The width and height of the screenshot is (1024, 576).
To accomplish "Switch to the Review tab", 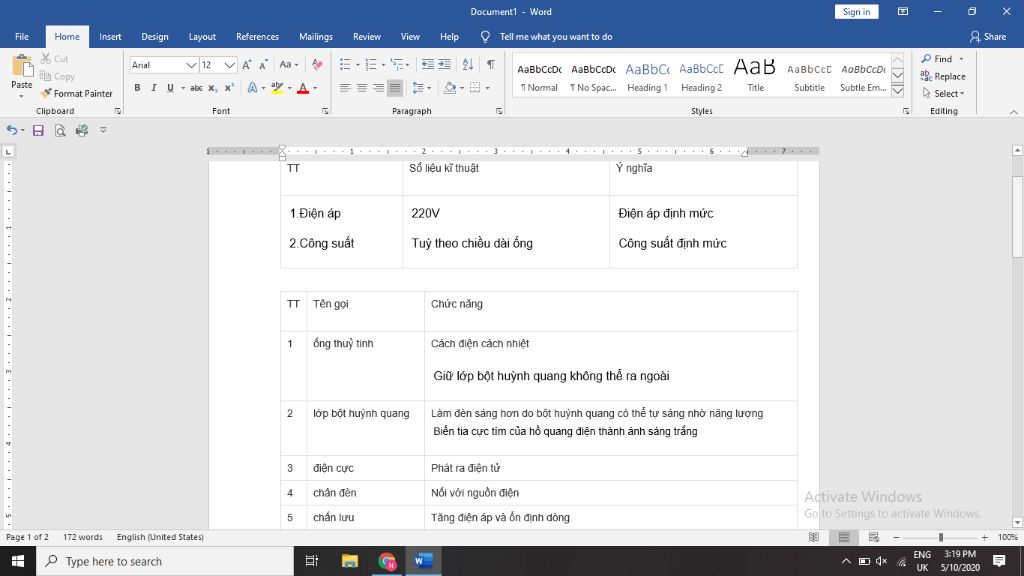I will [x=367, y=37].
